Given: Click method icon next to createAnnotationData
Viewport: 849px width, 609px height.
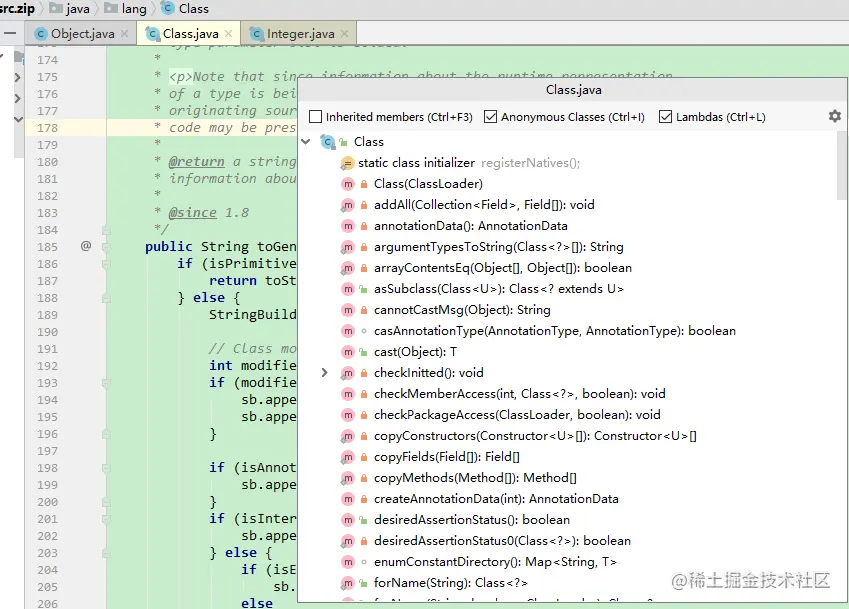Looking at the screenshot, I should pyautogui.click(x=348, y=499).
